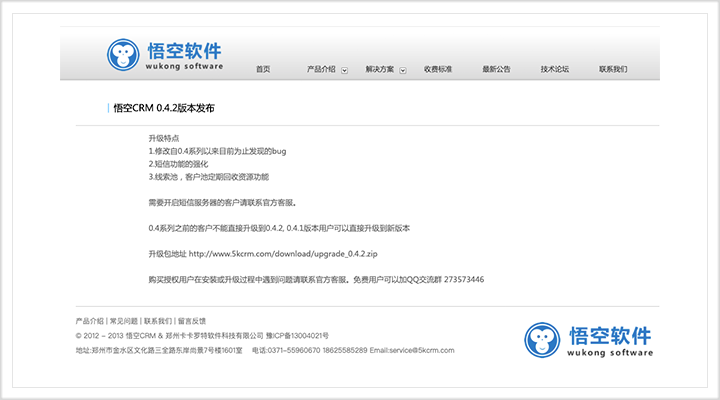Open the 收费标准 pricing page
720x400 pixels.
pos(438,69)
